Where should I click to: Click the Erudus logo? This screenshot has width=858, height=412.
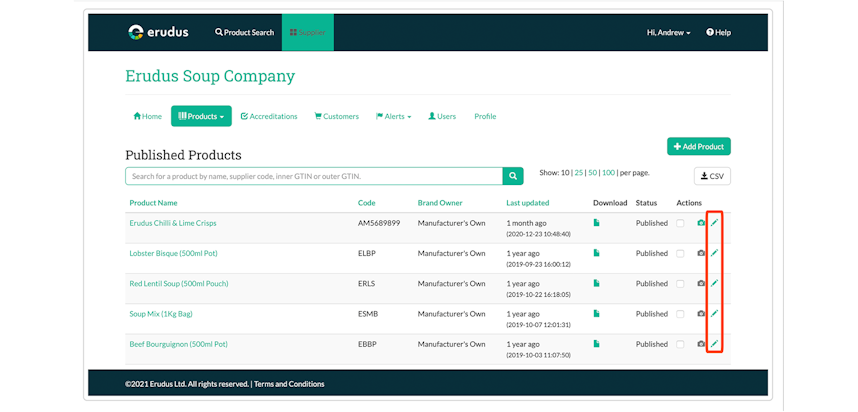(158, 32)
